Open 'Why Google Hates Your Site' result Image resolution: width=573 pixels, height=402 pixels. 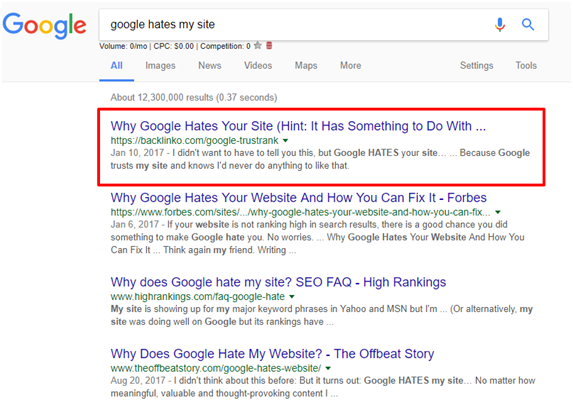coord(298,126)
